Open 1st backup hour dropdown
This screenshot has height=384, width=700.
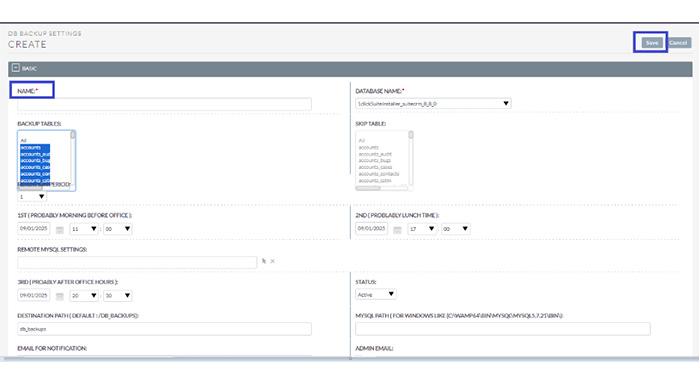coord(83,229)
